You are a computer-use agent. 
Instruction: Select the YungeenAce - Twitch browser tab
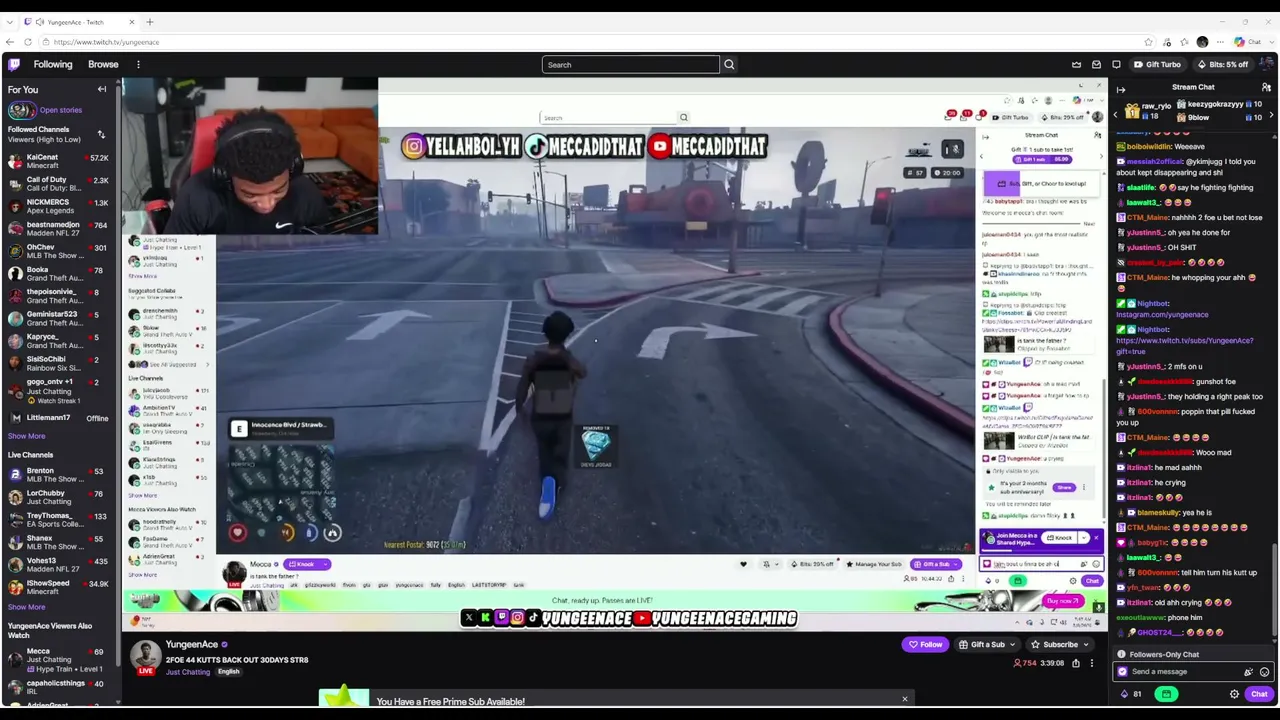(x=78, y=22)
